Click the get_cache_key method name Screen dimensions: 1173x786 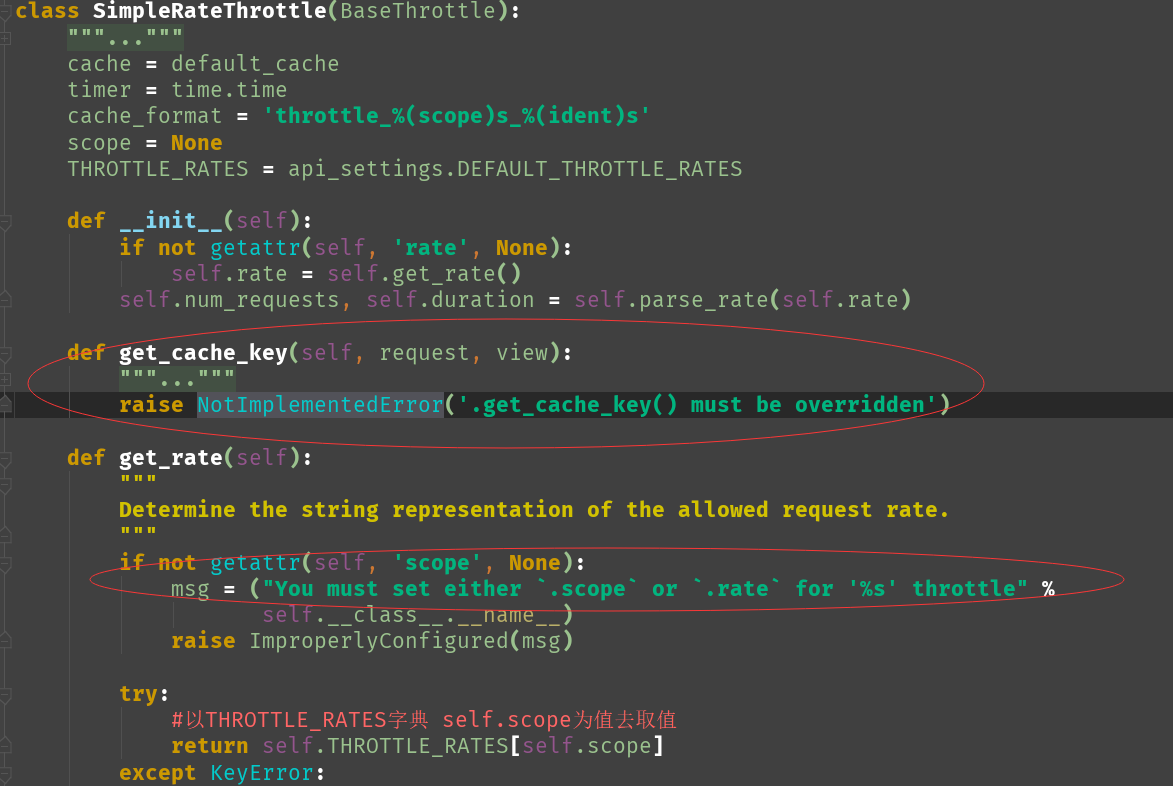203,353
